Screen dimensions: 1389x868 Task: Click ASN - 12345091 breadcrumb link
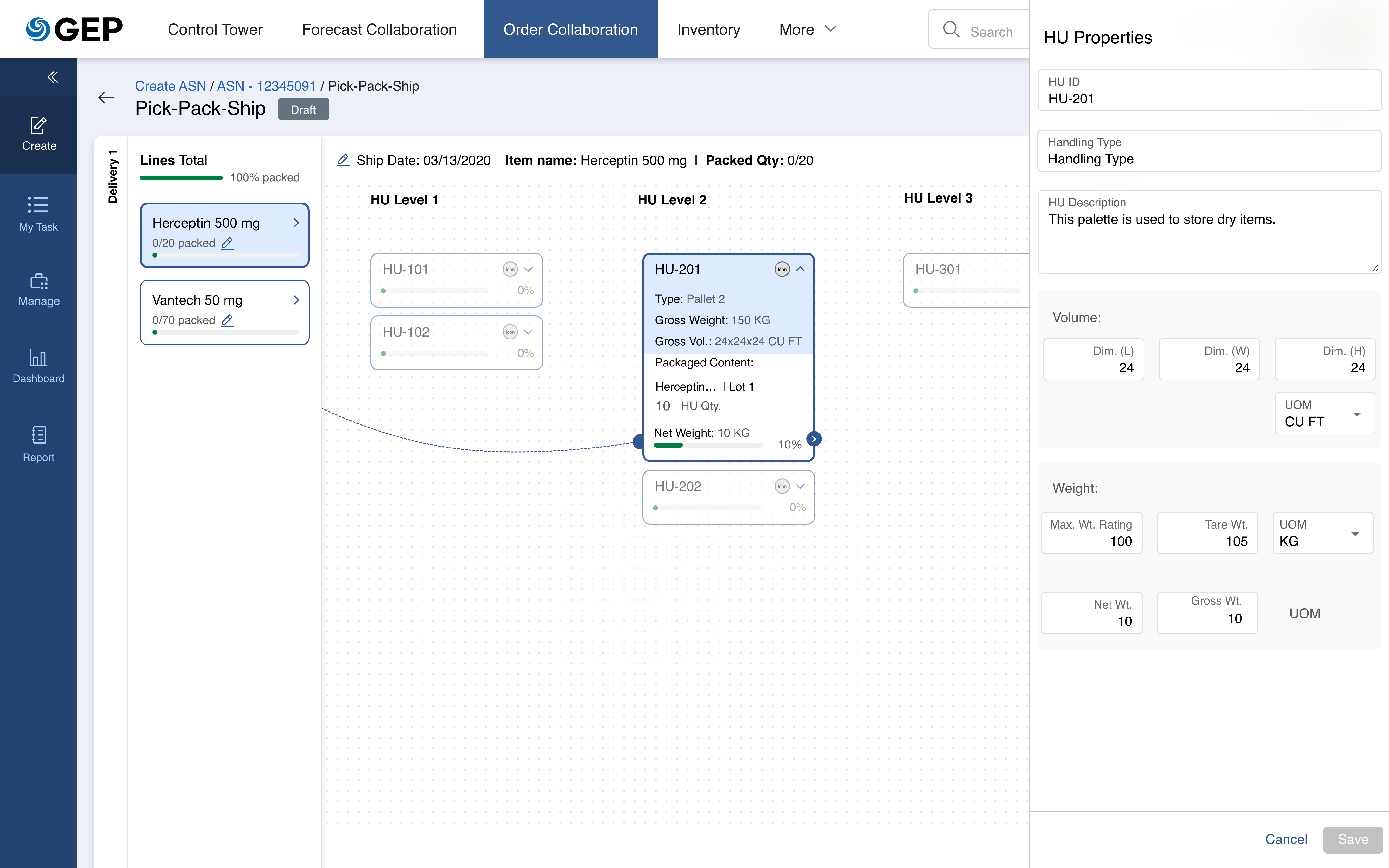[266, 86]
